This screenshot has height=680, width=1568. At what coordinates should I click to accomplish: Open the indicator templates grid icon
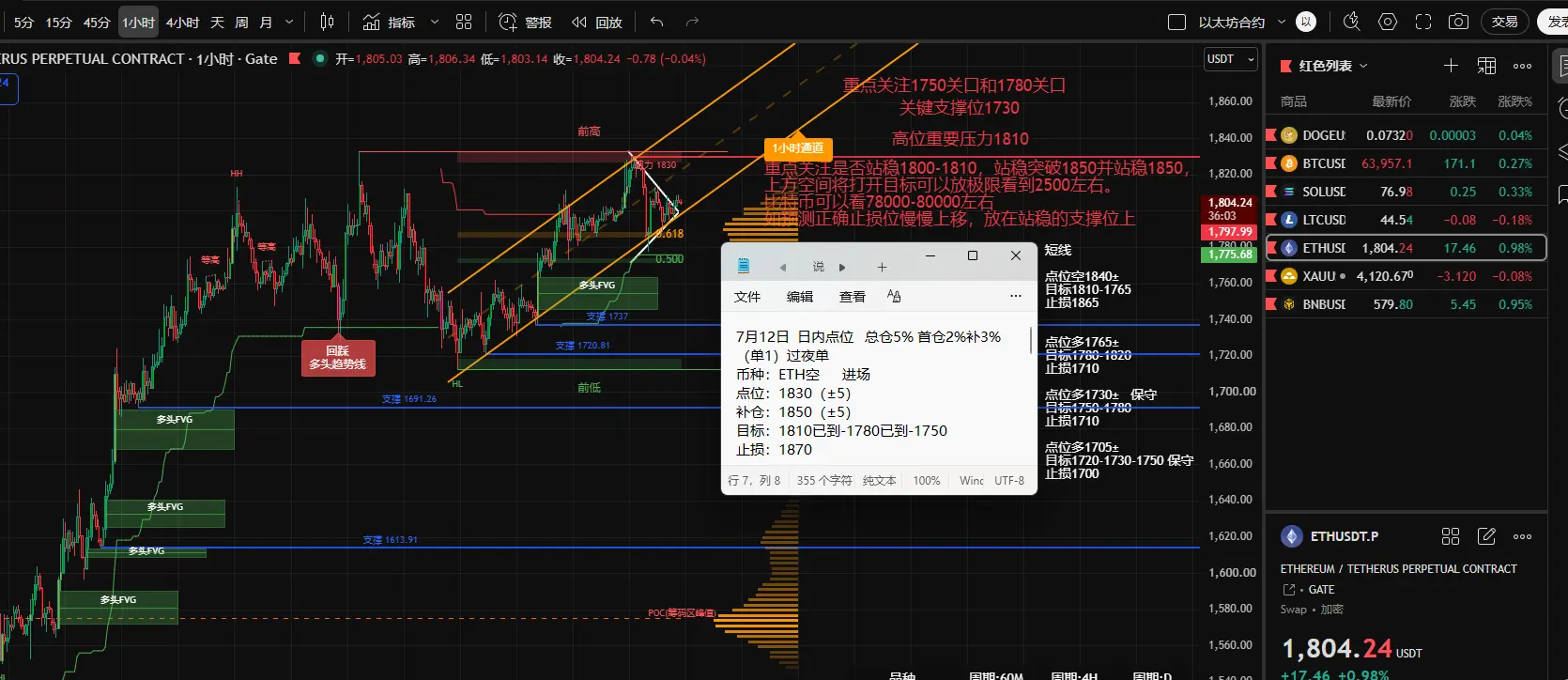[x=464, y=22]
